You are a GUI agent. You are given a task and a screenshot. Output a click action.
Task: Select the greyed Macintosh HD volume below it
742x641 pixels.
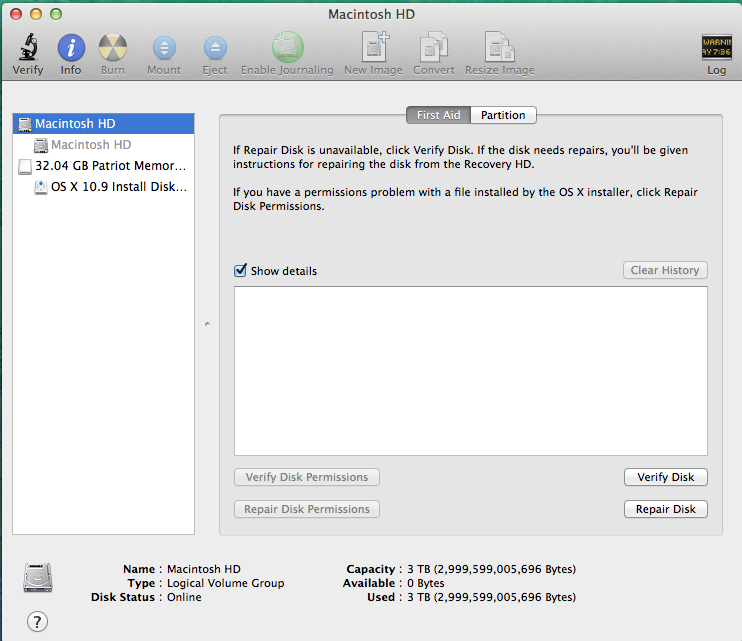tap(104, 145)
